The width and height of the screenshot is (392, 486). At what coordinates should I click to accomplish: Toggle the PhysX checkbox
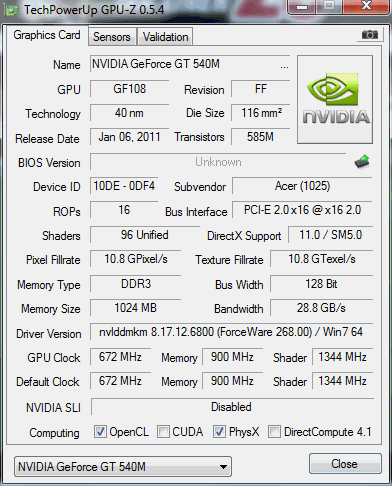(219, 432)
